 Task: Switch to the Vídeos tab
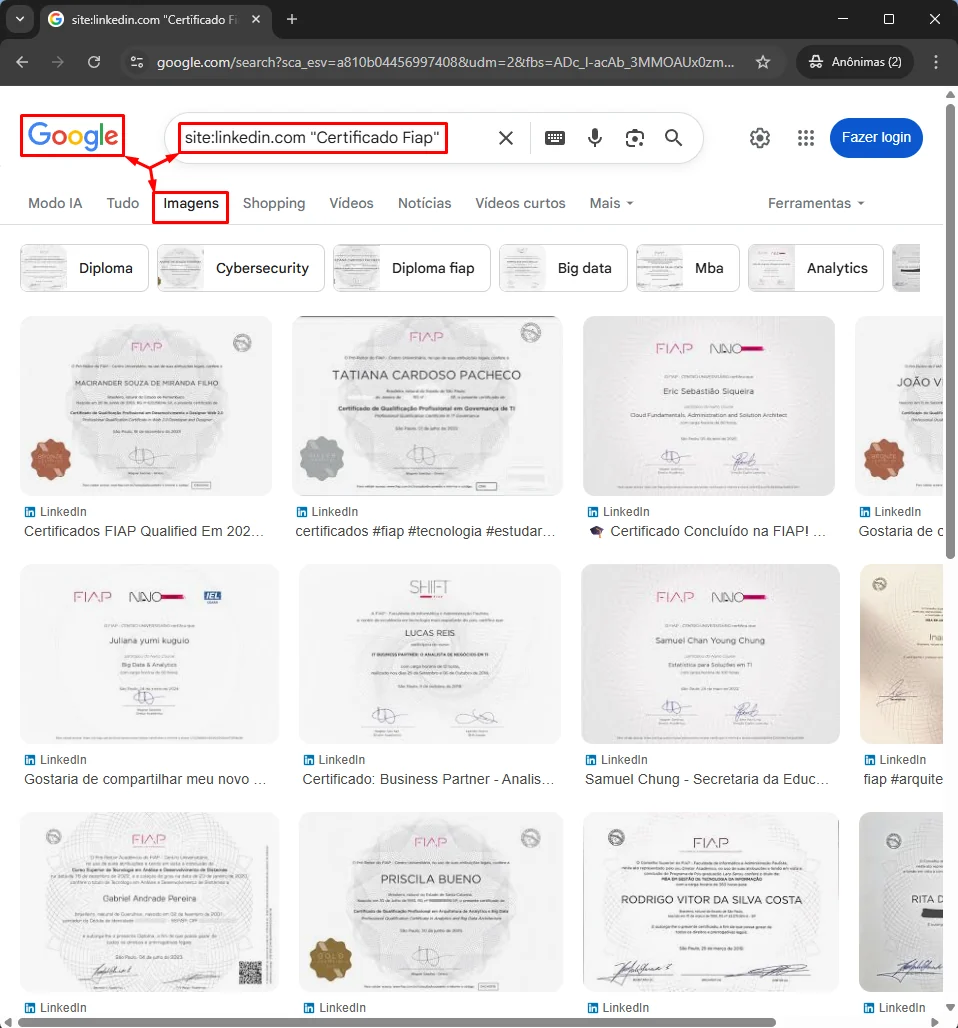pyautogui.click(x=351, y=203)
